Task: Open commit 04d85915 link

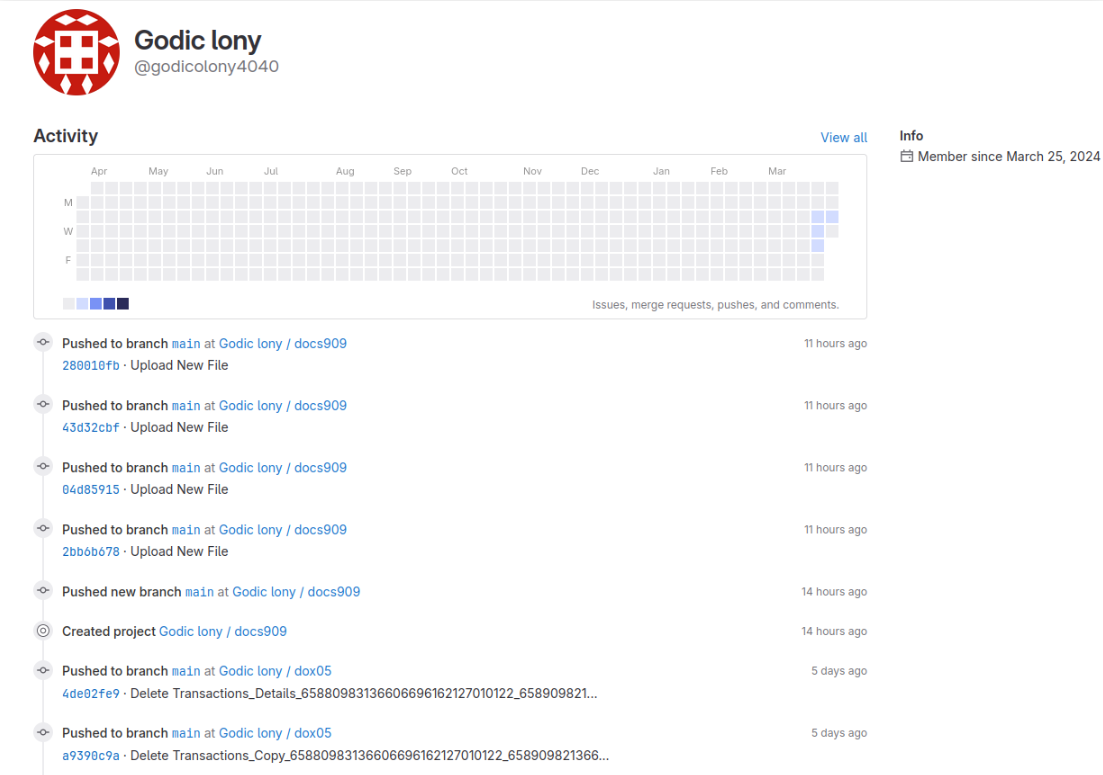Action: (91, 489)
